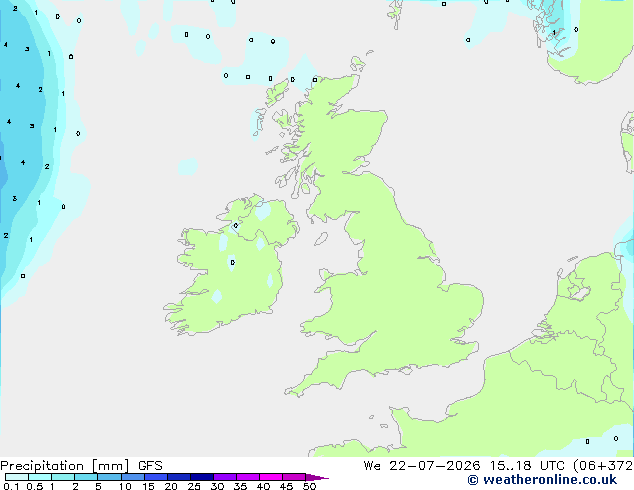Select the 40–45 mm magenta legend swatch

[x=271, y=477]
